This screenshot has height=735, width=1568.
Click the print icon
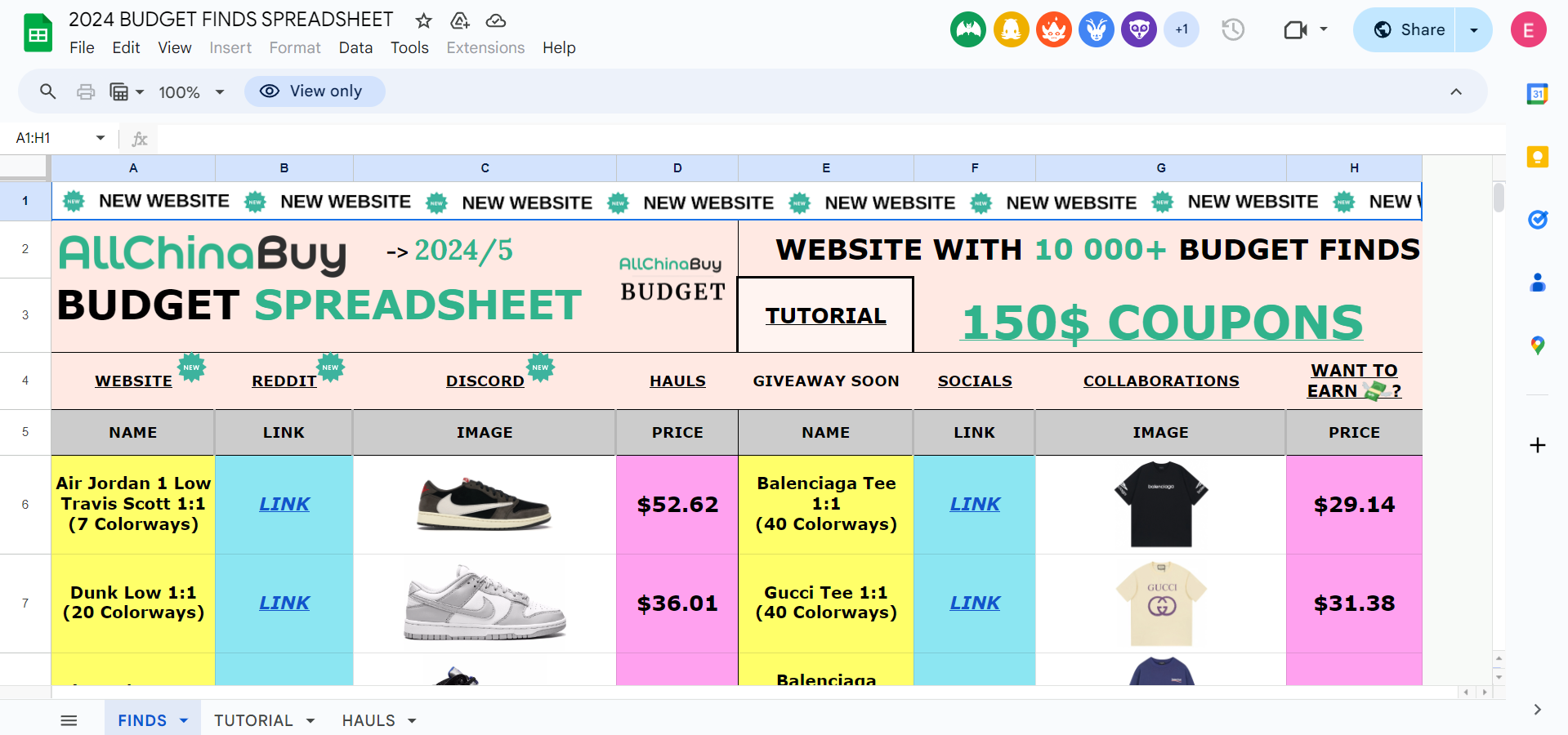pos(86,91)
